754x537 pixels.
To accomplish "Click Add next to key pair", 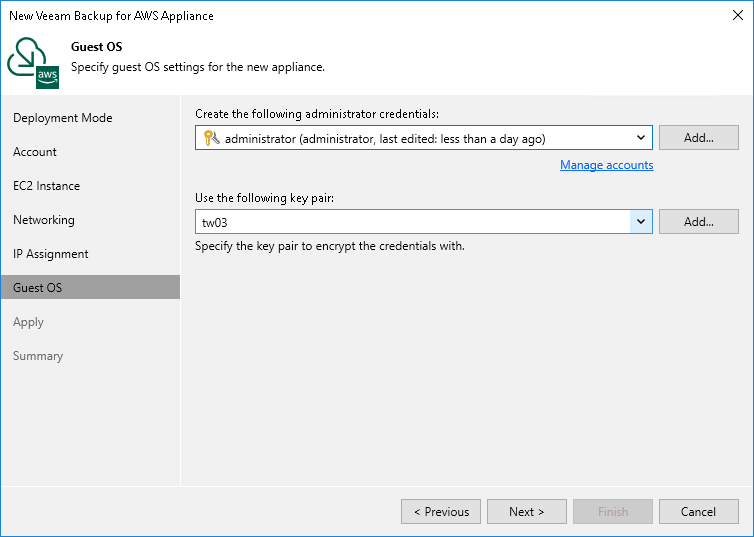I will [698, 222].
